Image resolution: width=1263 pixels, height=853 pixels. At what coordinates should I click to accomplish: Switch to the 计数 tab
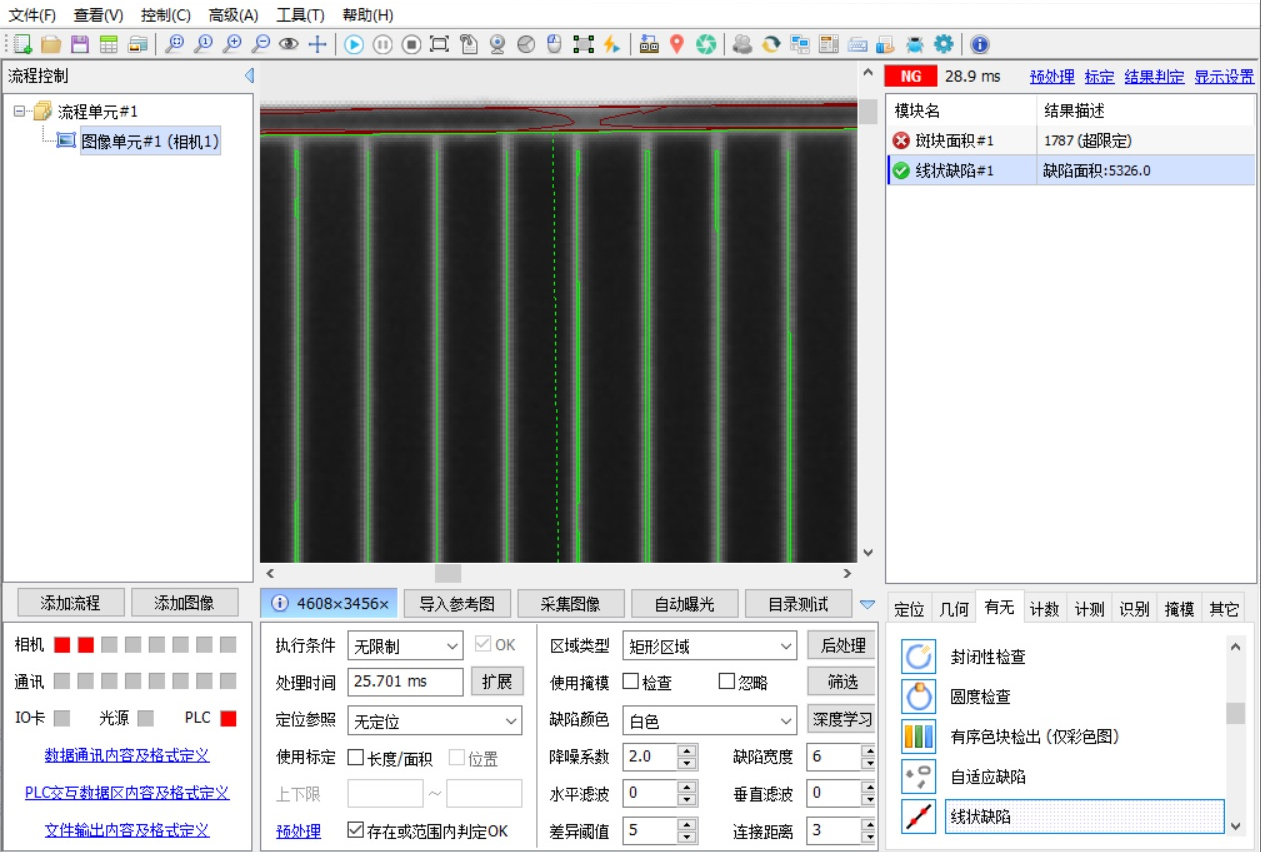(x=1044, y=609)
